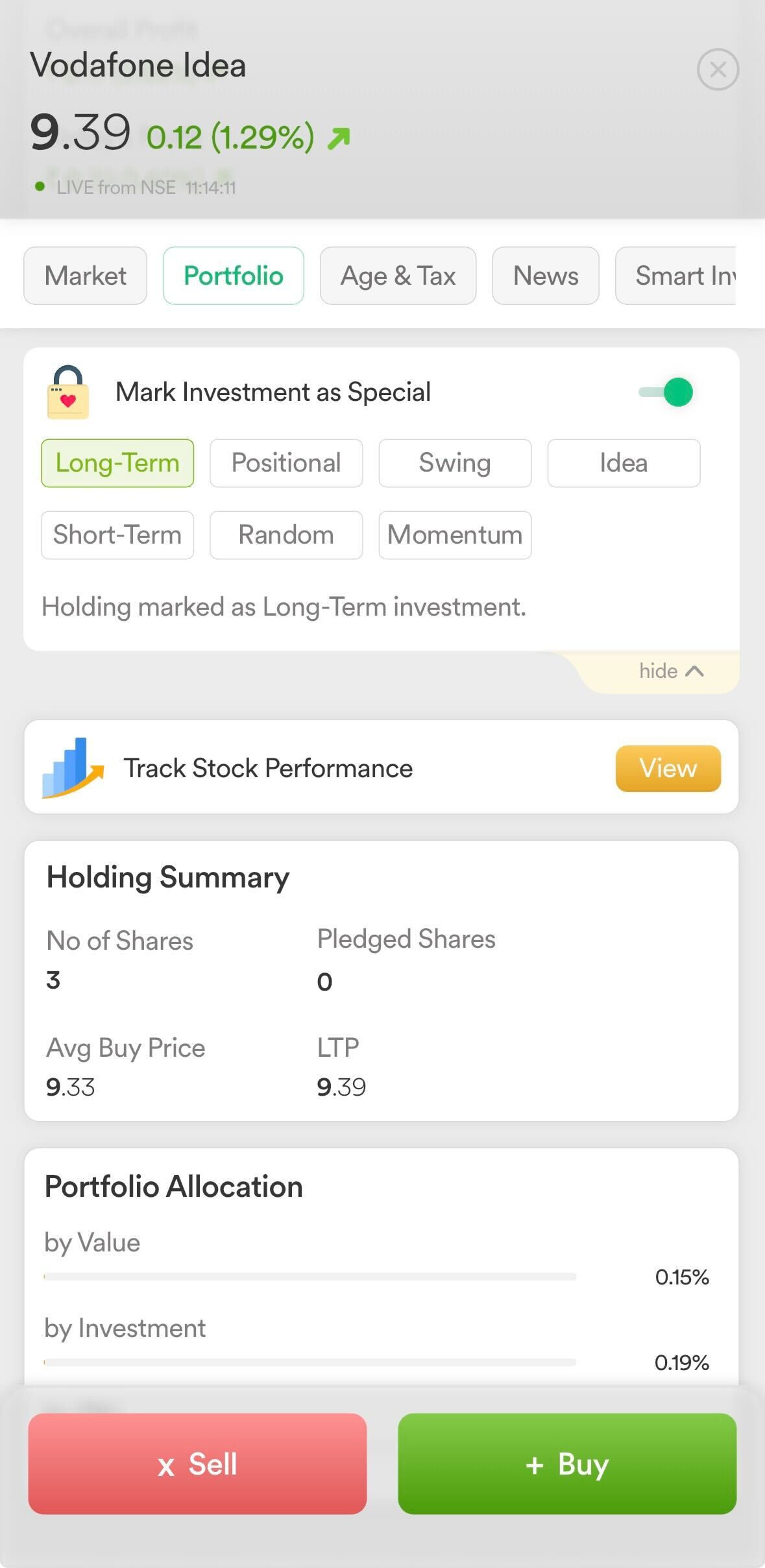Screen dimensions: 765x1568
Task: Click the green price-up arrow icon
Action: (339, 138)
